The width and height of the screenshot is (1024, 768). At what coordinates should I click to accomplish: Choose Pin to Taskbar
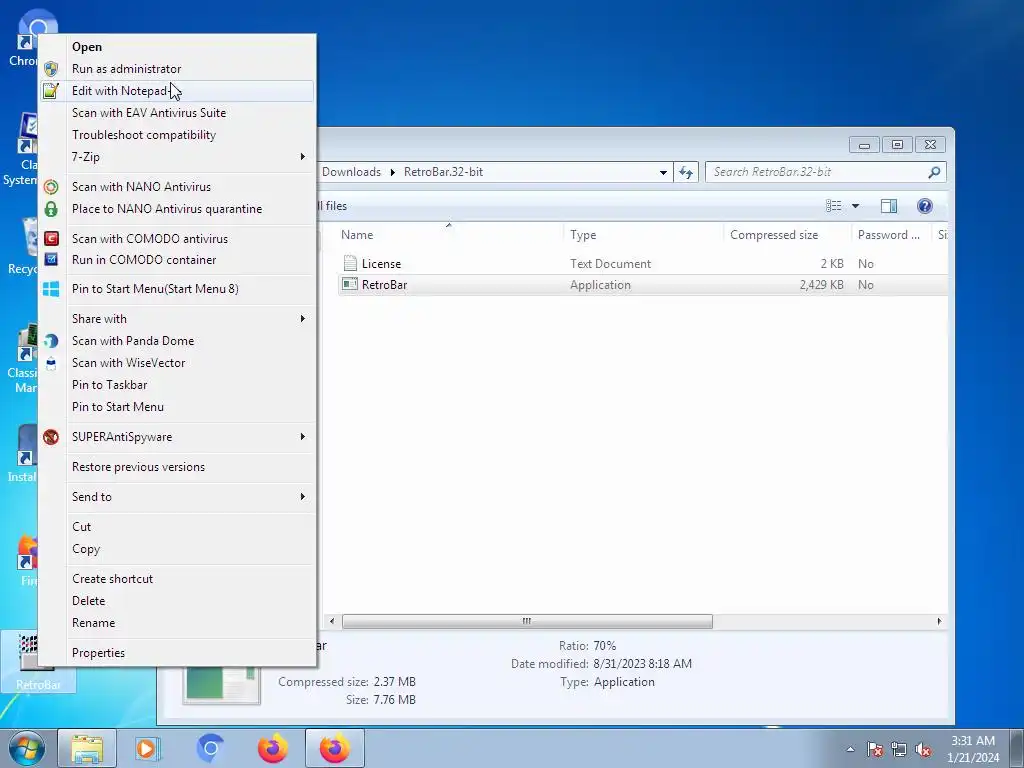[110, 385]
